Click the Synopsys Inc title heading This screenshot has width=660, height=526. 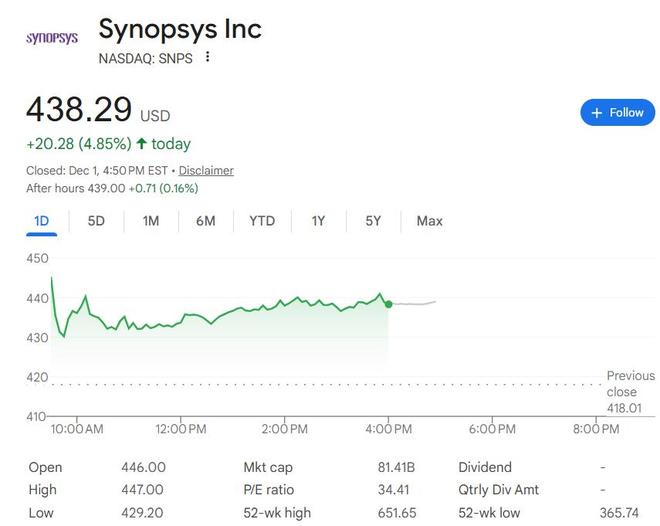click(180, 28)
